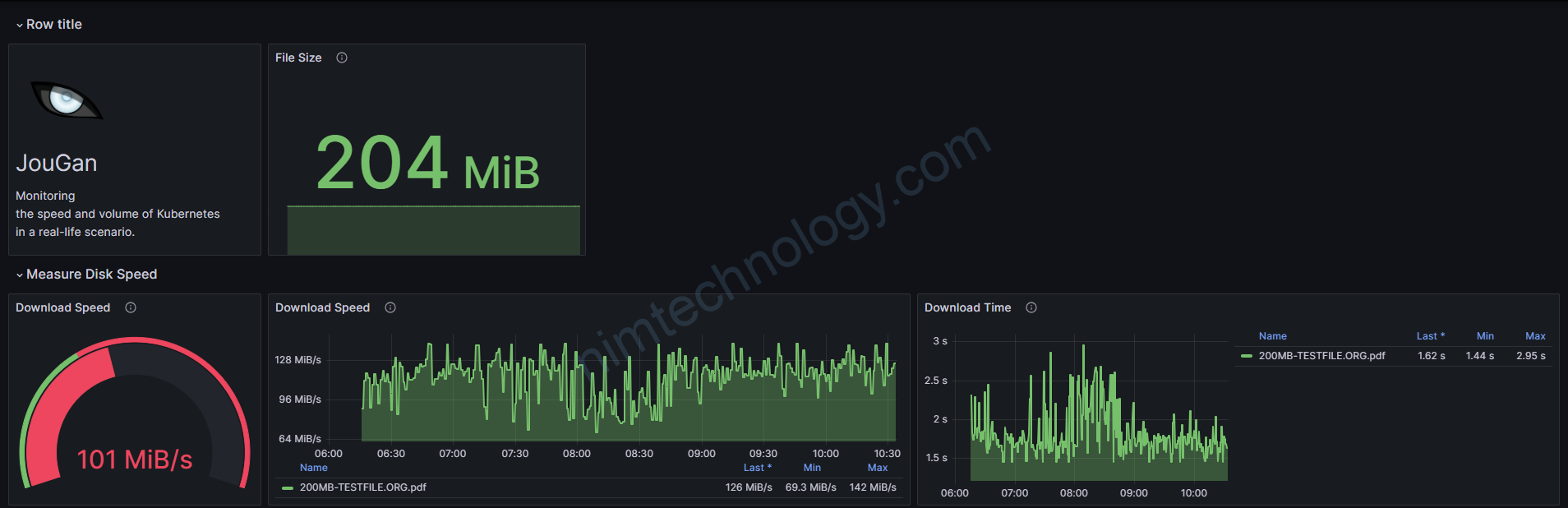This screenshot has width=1568, height=508.
Task: Click info icon on Download Speed graph panel
Action: 390,307
